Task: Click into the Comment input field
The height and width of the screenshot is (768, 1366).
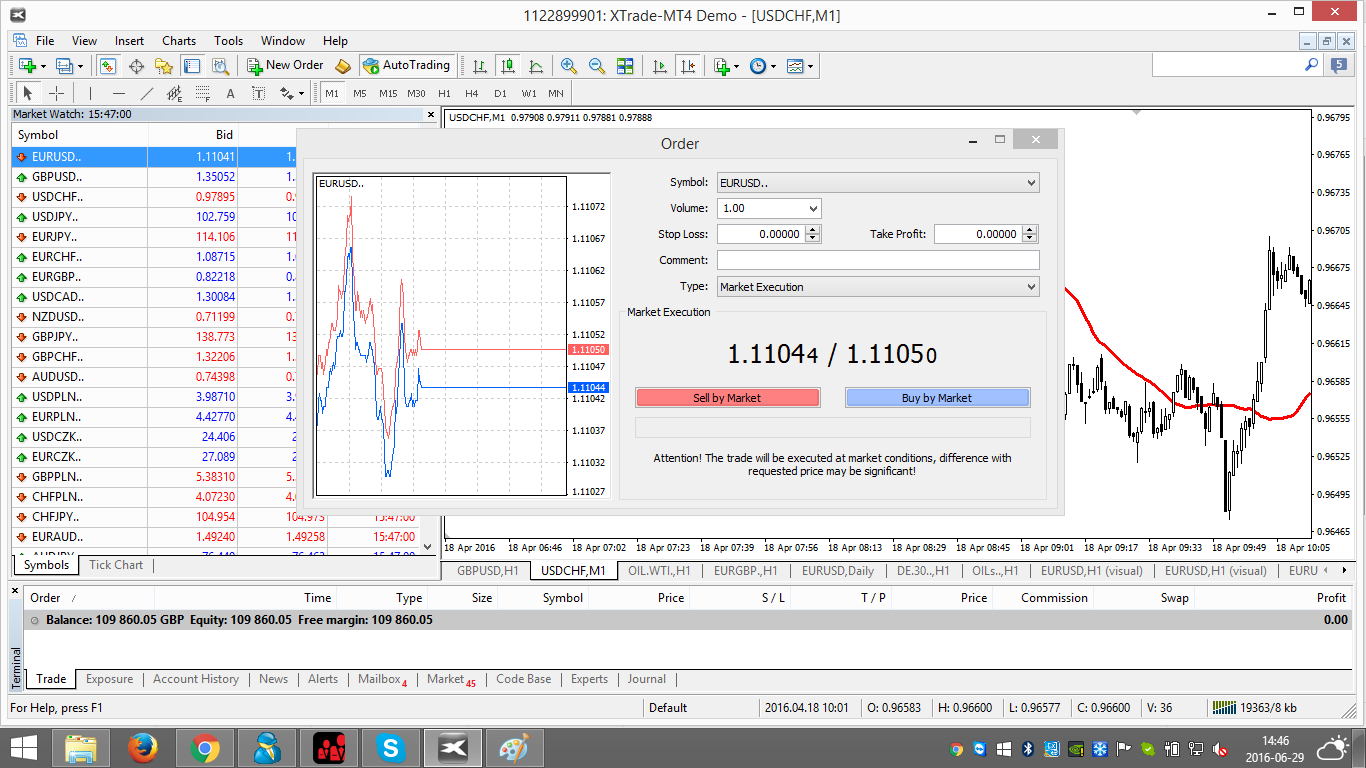Action: [878, 260]
